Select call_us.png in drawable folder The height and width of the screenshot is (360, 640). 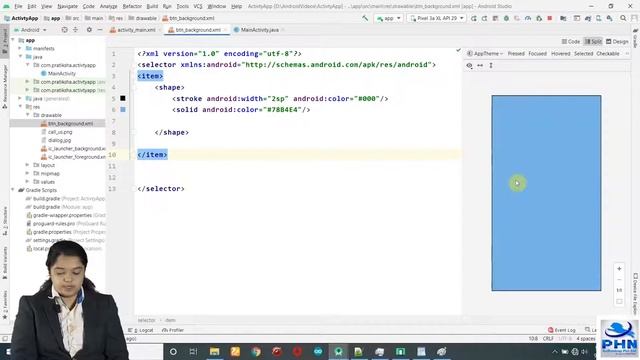(x=60, y=132)
